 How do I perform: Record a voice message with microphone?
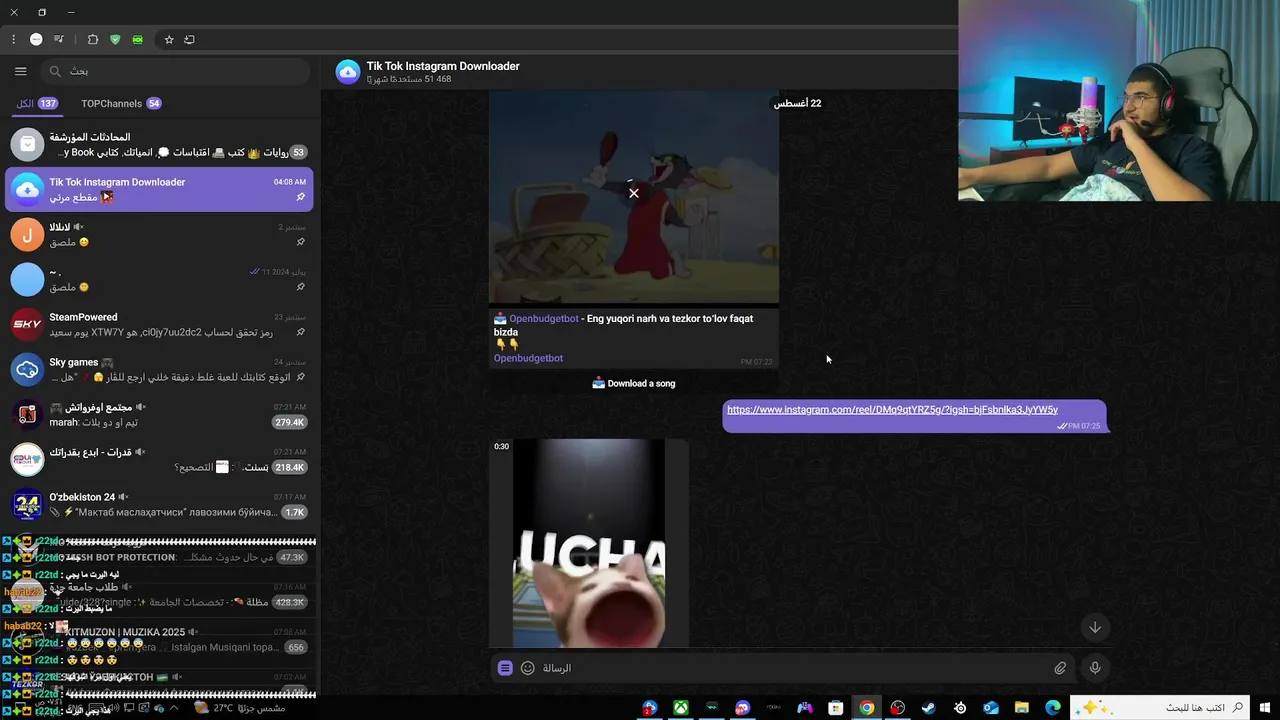[1095, 668]
